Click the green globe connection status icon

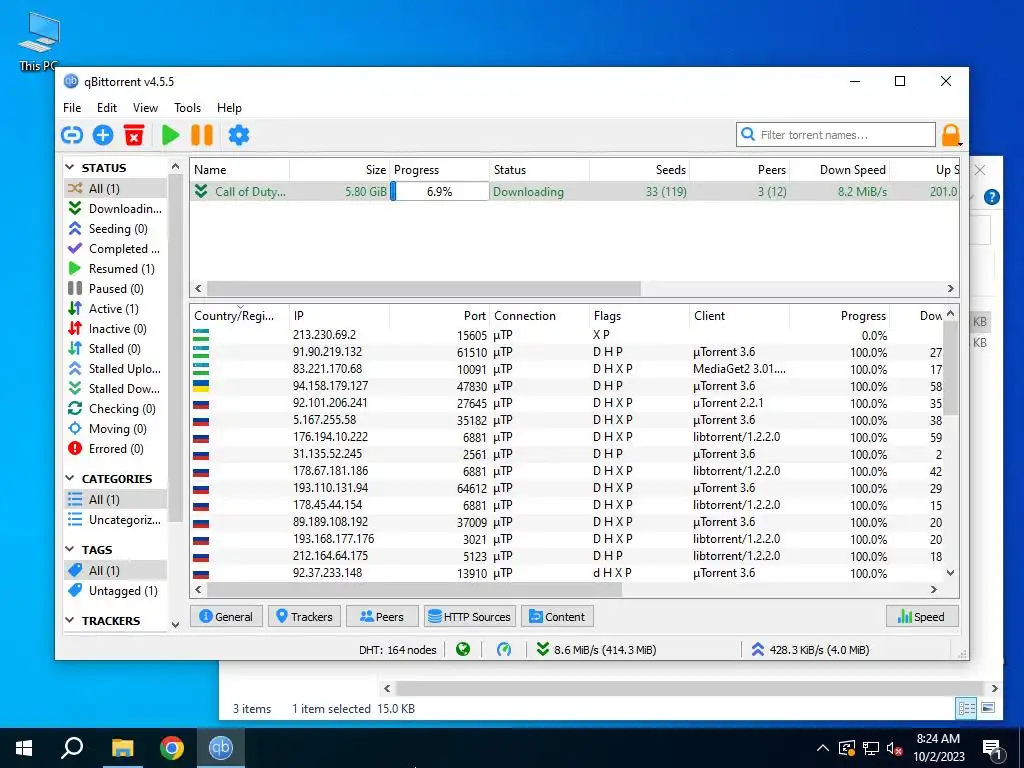(463, 650)
